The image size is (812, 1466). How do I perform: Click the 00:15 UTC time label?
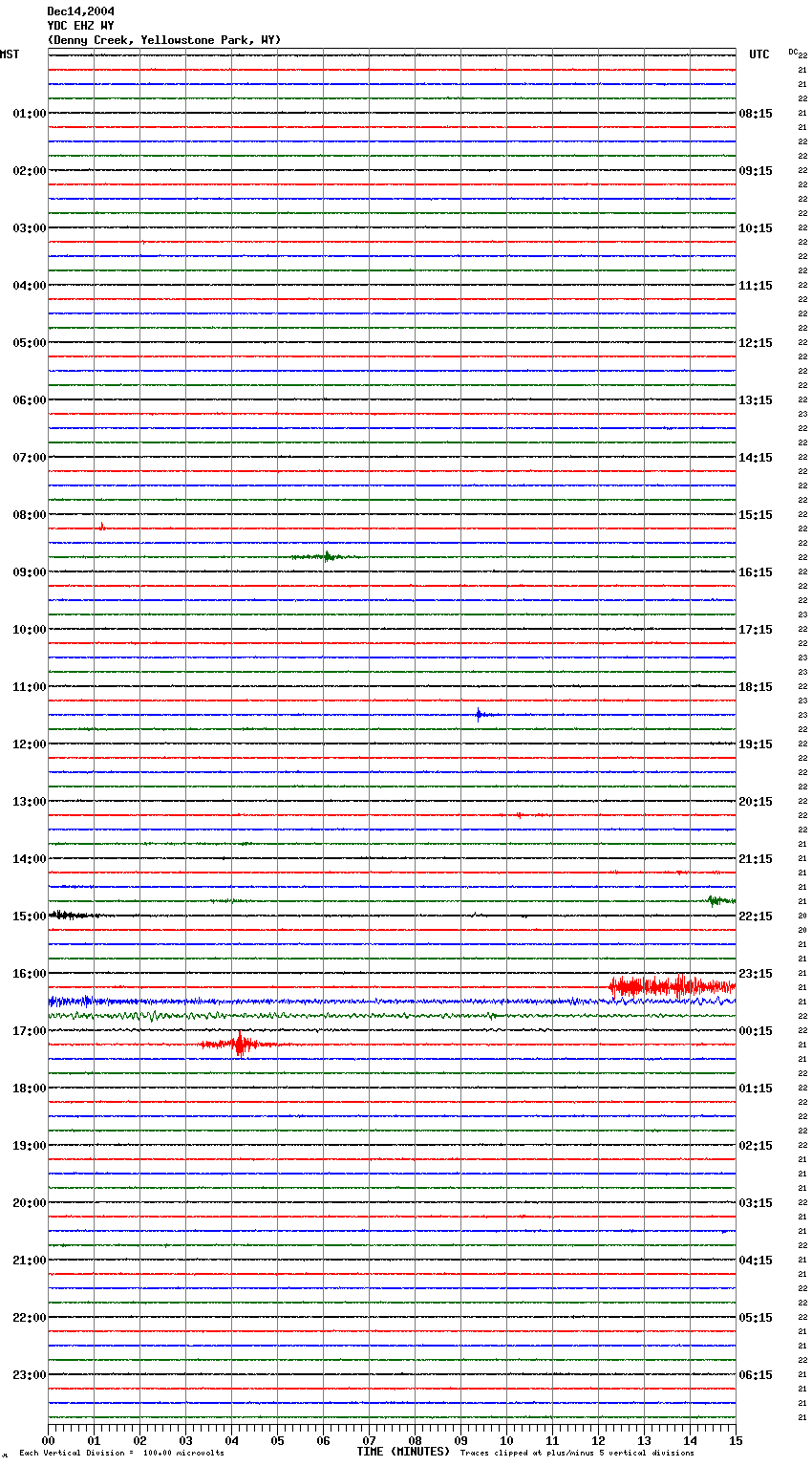point(756,1031)
